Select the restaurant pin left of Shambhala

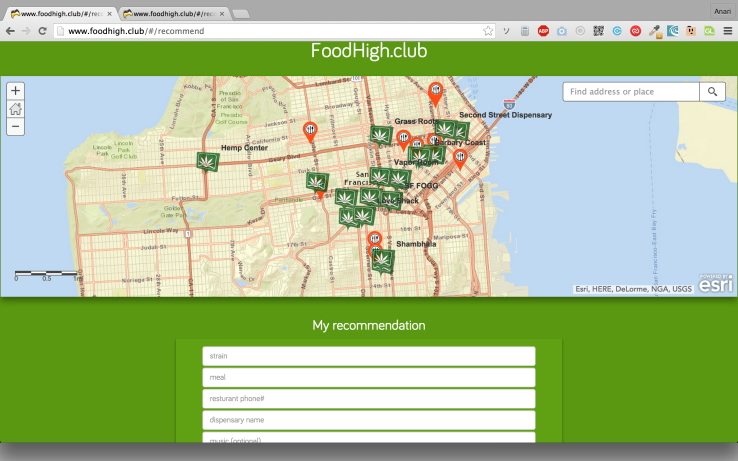click(375, 240)
